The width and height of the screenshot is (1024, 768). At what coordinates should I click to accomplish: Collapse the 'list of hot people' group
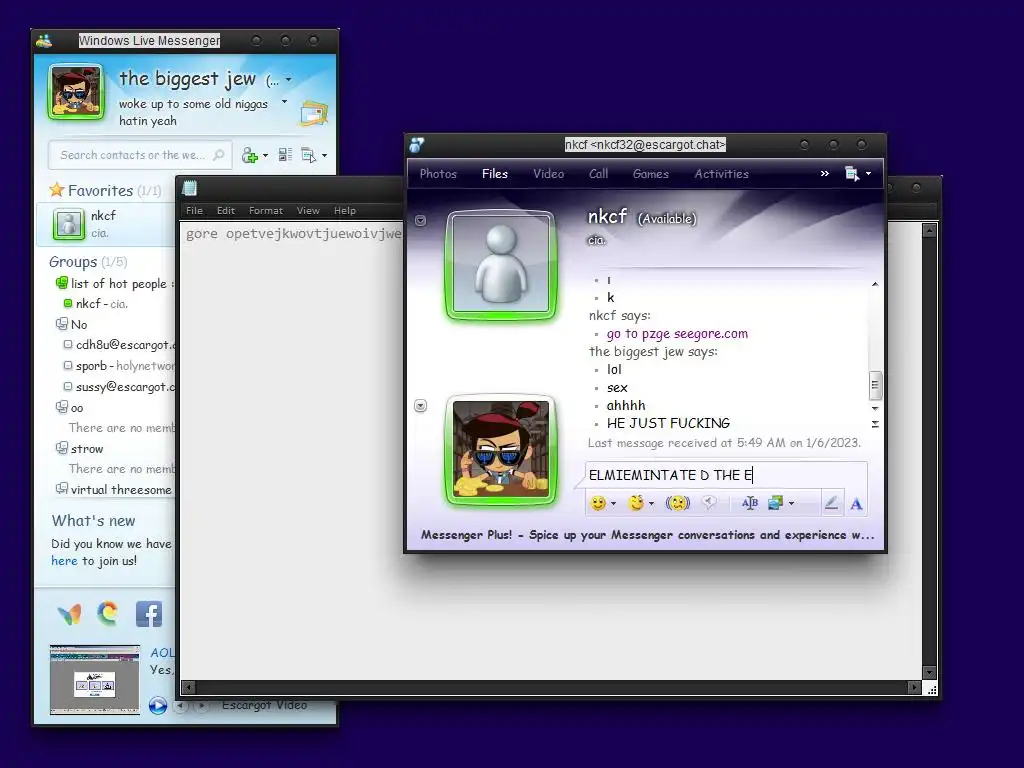coord(61,283)
